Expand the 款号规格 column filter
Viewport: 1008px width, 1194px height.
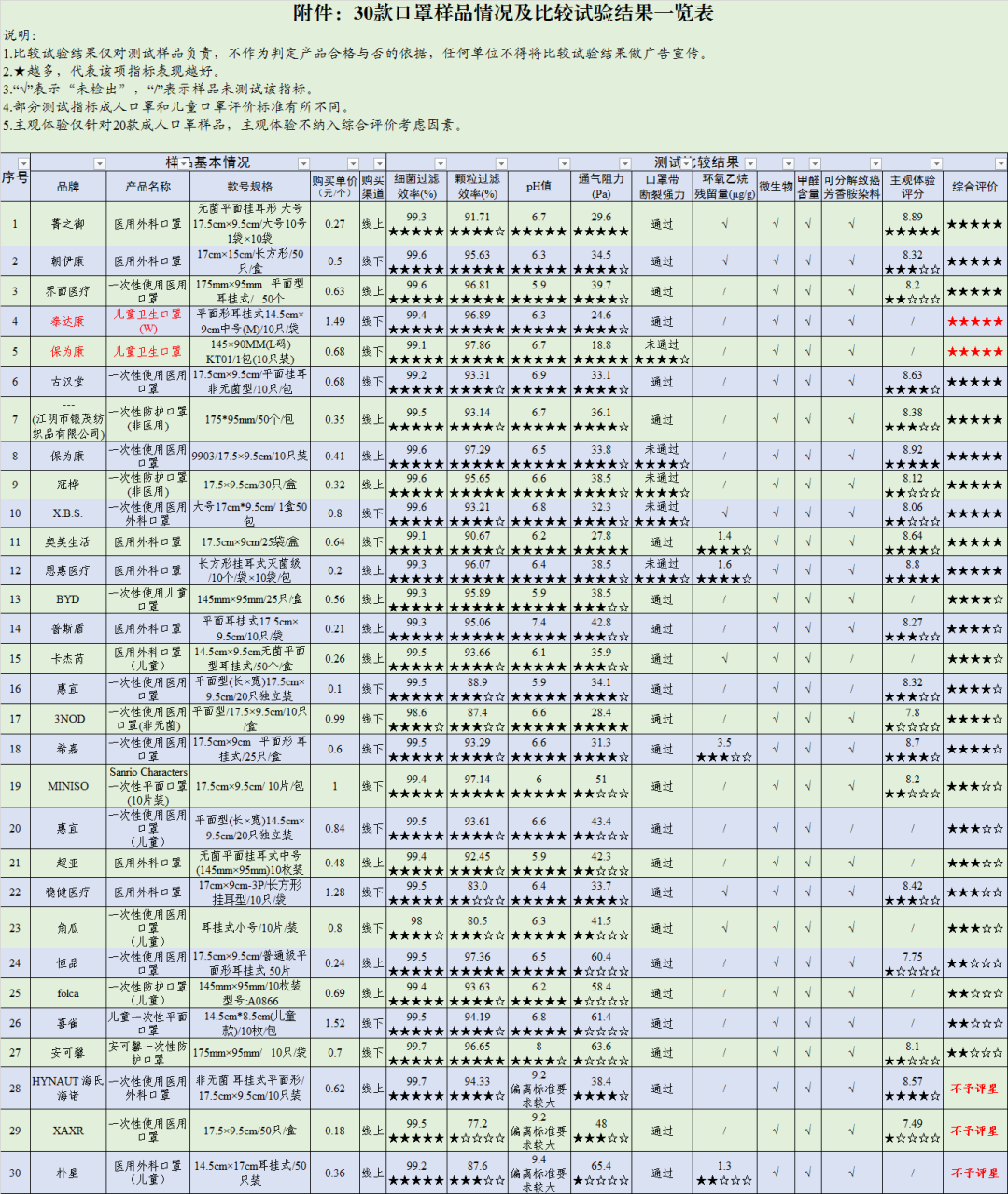pos(301,163)
